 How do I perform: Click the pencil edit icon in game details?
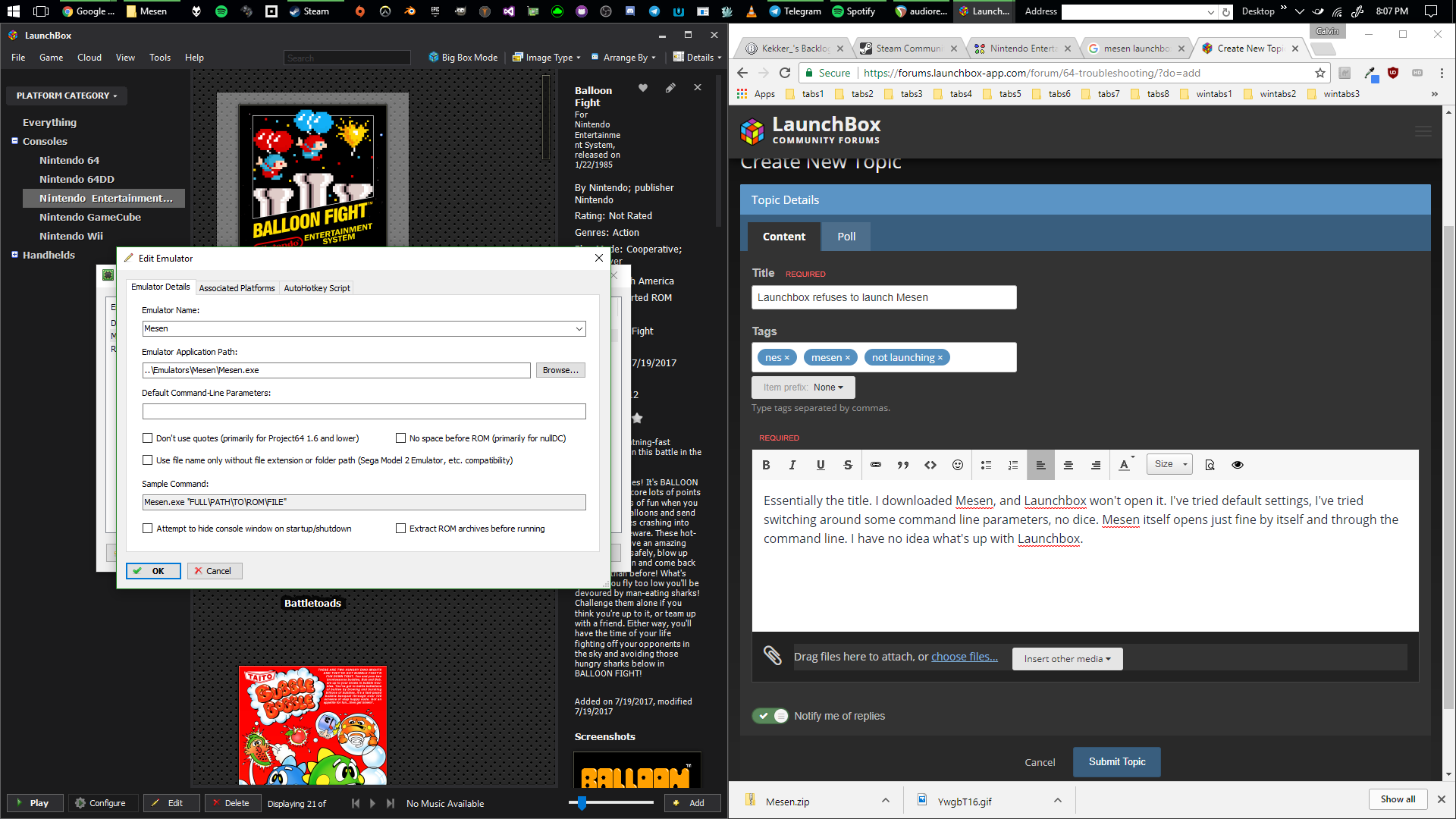point(670,88)
